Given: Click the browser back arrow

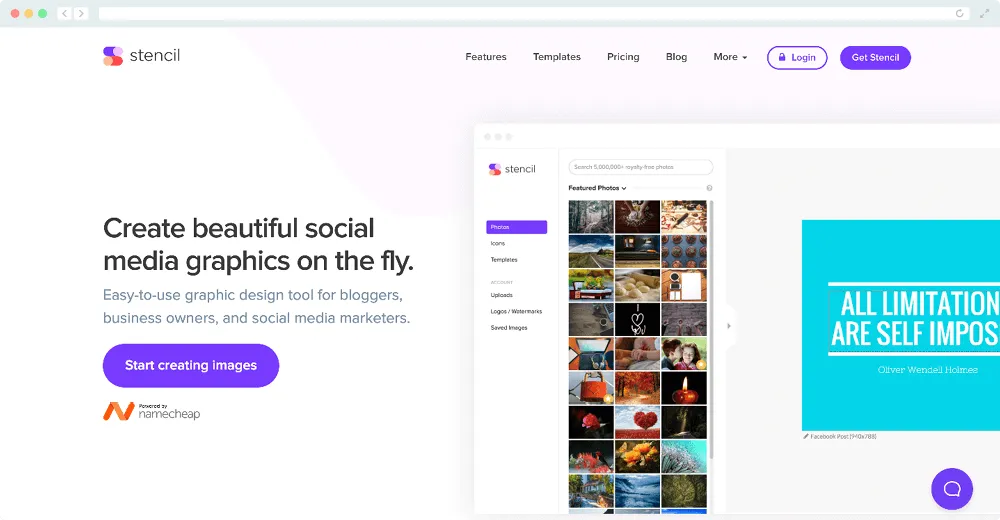Looking at the screenshot, I should (x=64, y=13).
